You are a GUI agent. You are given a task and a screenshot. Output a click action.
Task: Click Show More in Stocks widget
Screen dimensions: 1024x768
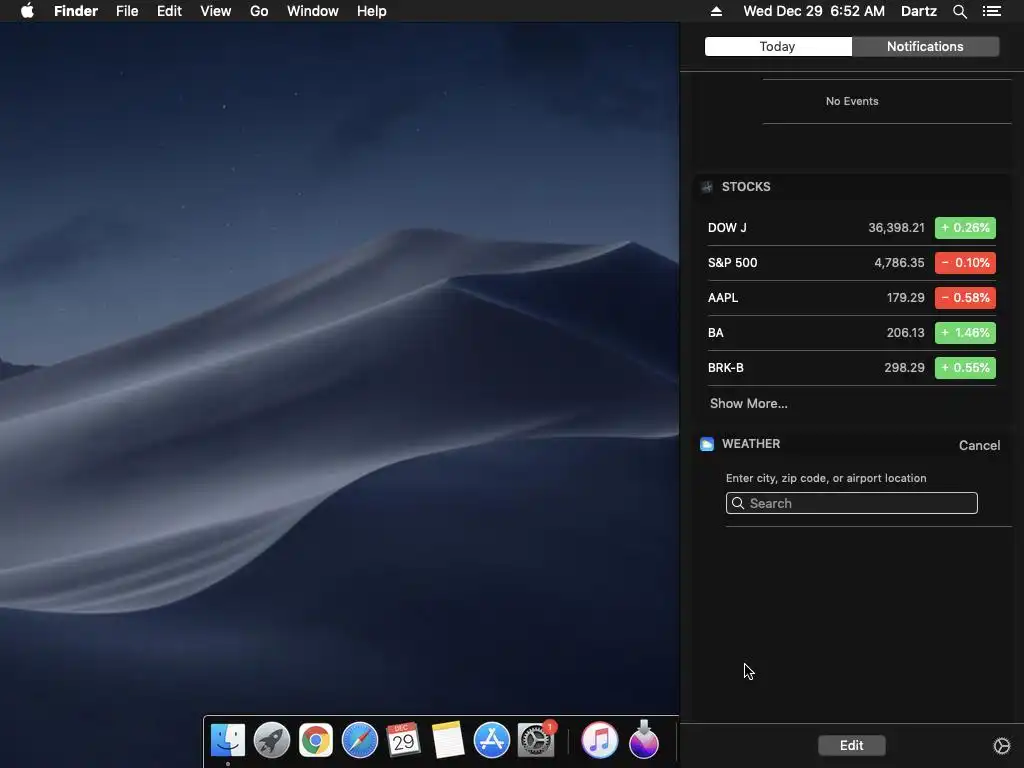[x=748, y=404]
